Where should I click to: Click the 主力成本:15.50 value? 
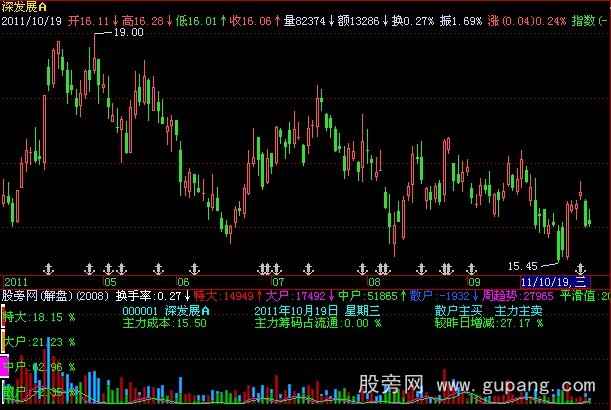coord(164,323)
